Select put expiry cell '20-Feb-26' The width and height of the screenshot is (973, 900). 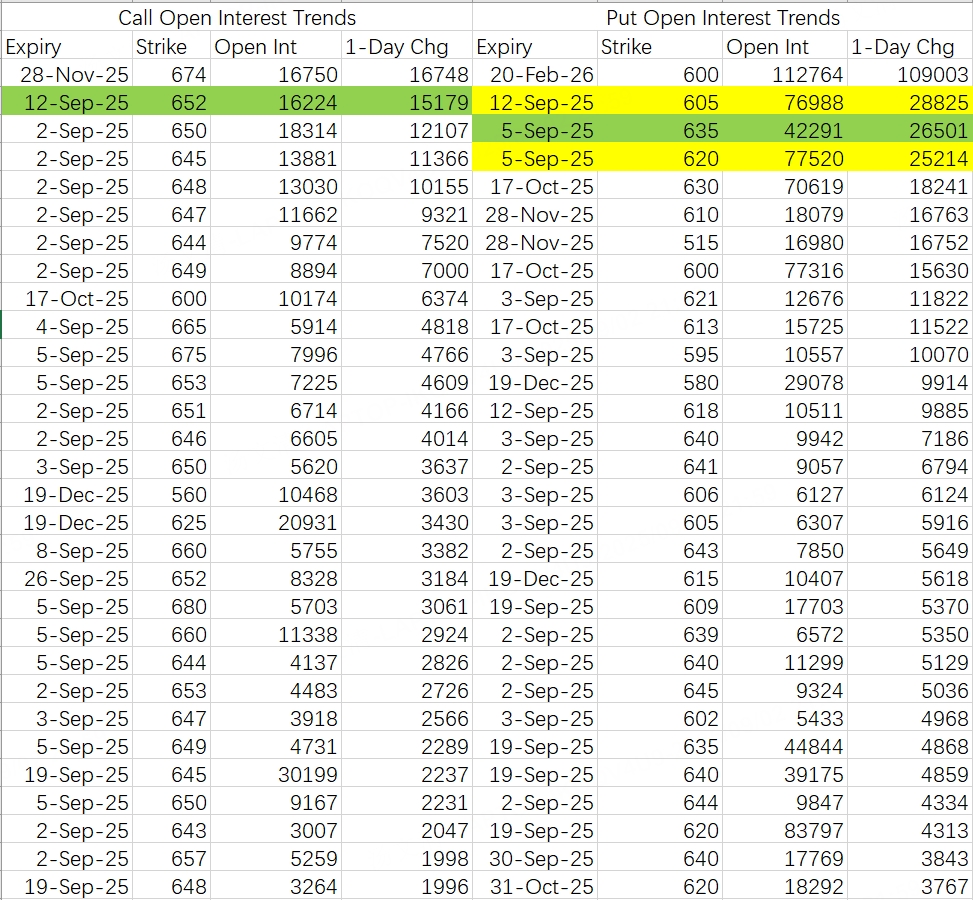coord(535,74)
